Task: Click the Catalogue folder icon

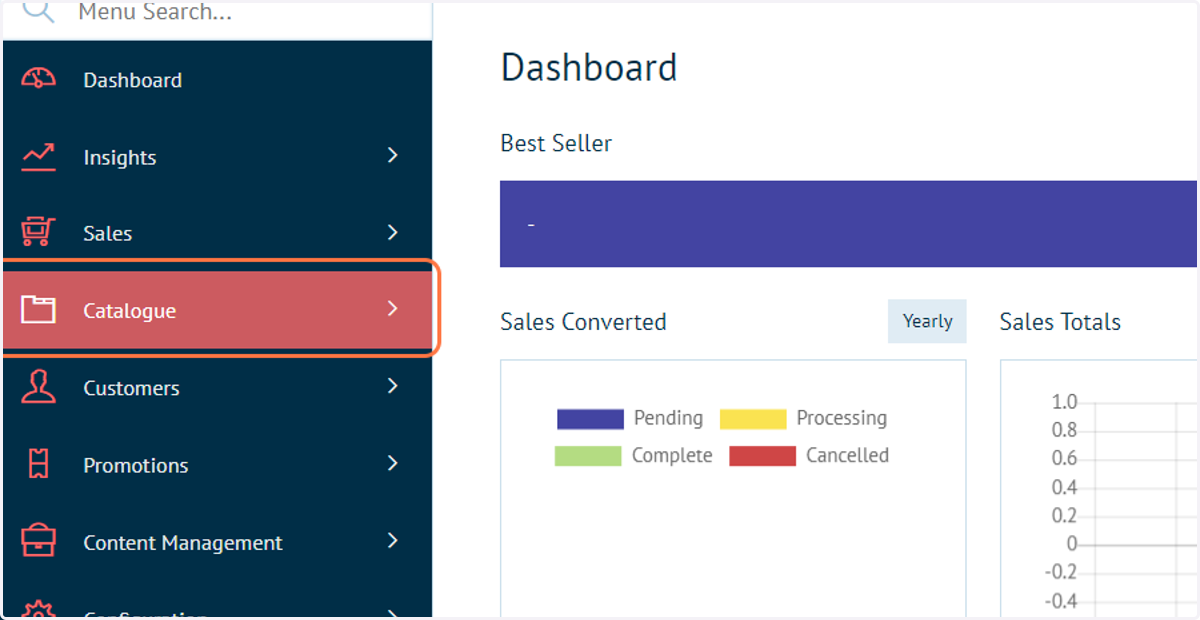Action: 38,310
